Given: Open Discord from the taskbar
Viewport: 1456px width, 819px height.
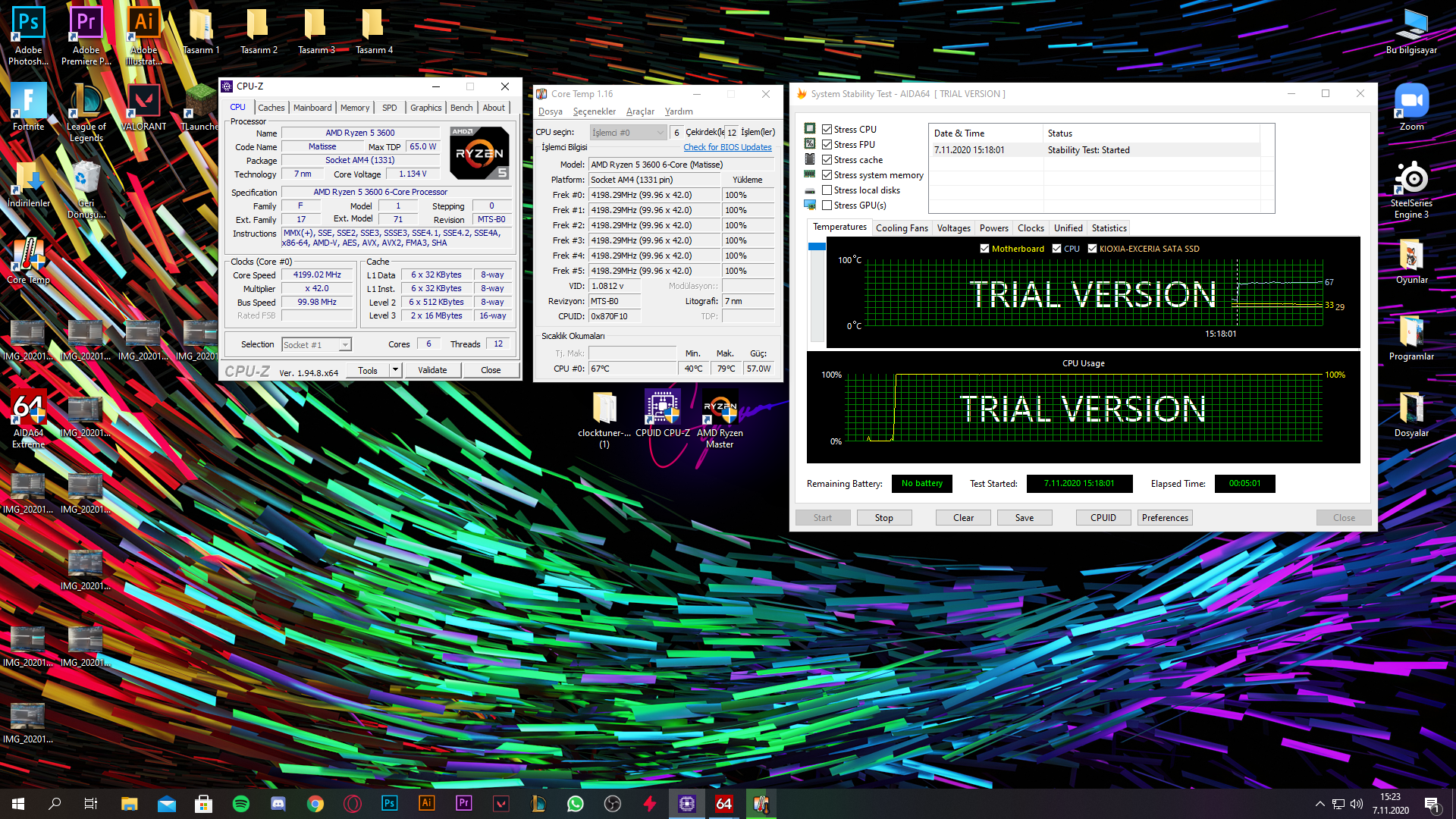Looking at the screenshot, I should tap(278, 804).
